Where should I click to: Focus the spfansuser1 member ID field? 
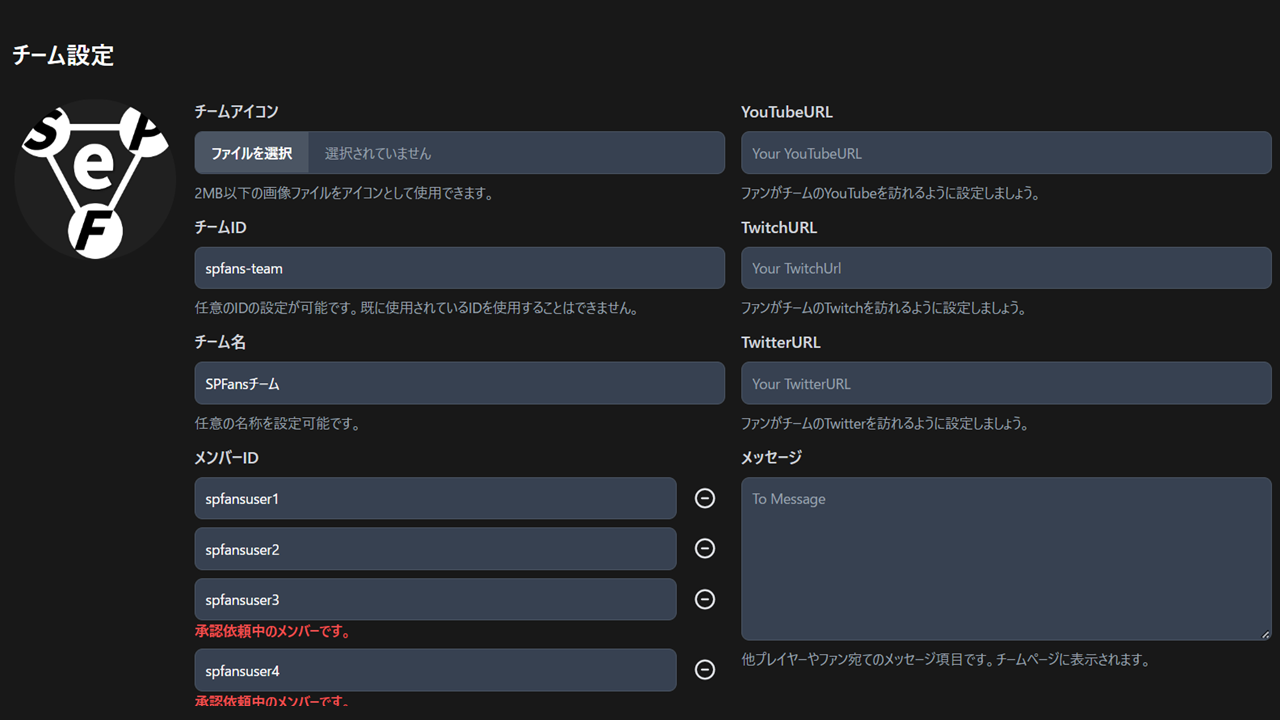(436, 498)
